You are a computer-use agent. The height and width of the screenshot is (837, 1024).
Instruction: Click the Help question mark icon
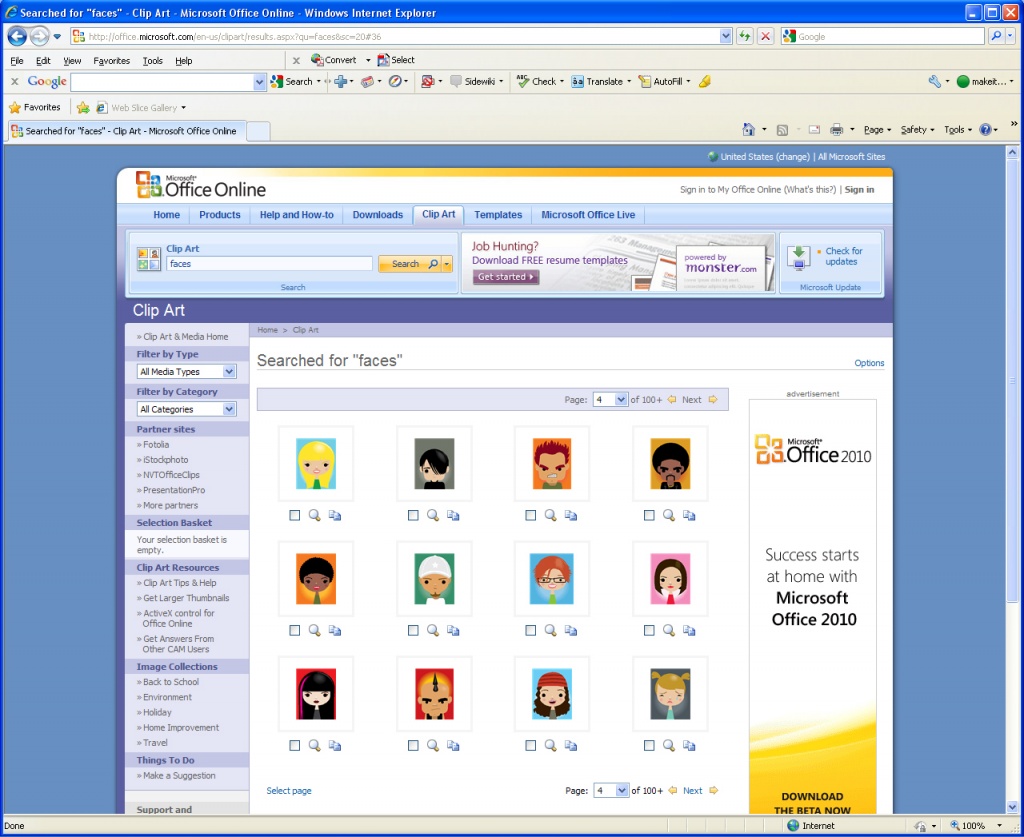985,130
